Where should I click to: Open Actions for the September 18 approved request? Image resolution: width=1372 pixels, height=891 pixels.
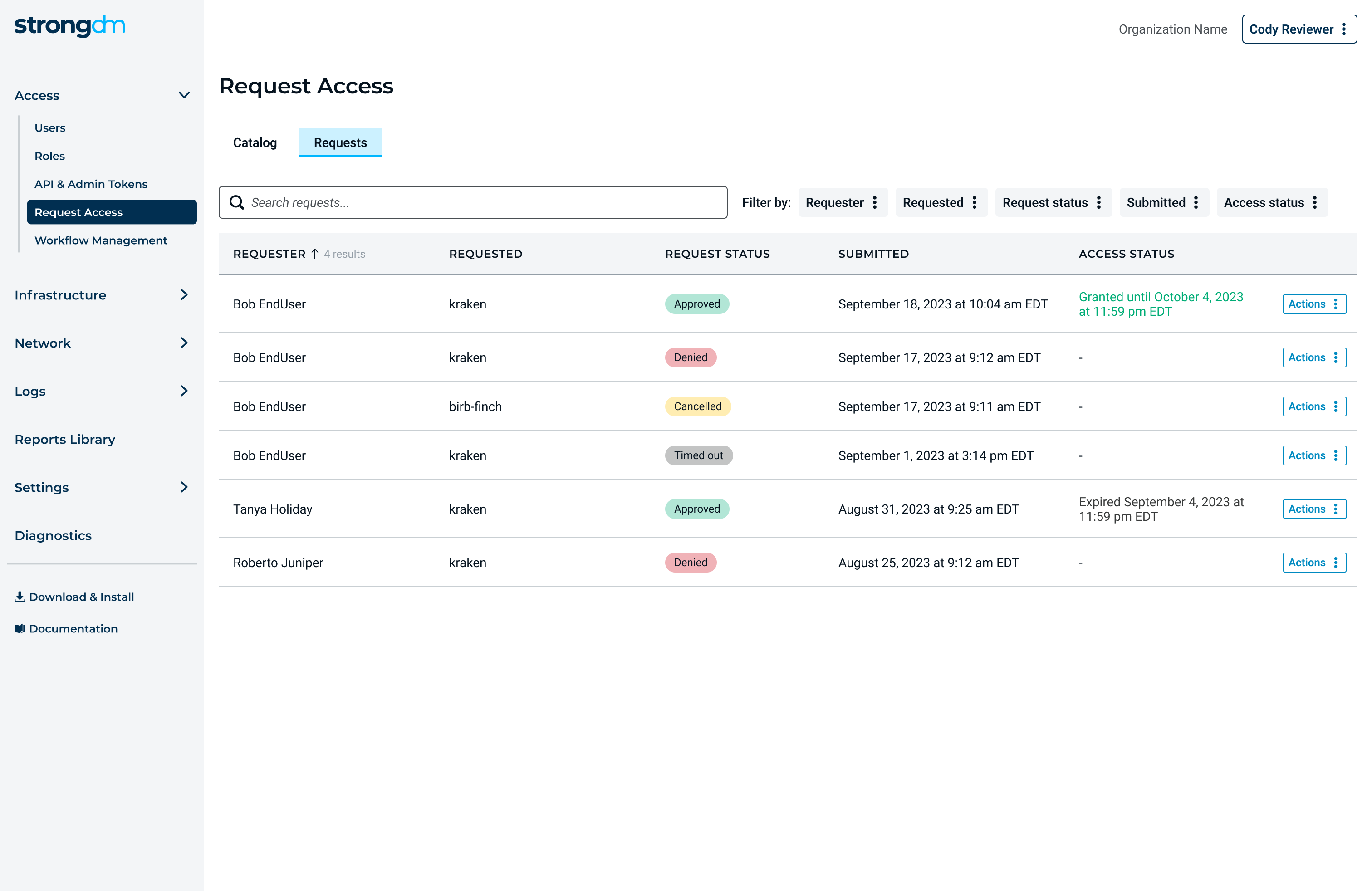tap(1314, 304)
